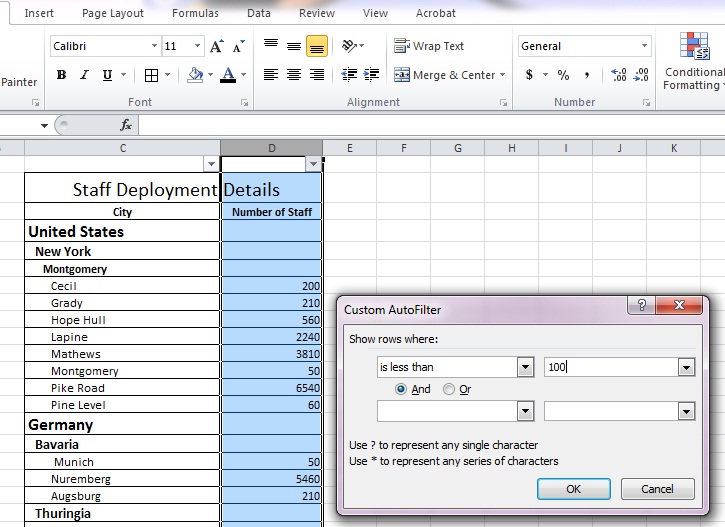The image size is (725, 527).
Task: Click Wrap Text
Action: [x=429, y=46]
